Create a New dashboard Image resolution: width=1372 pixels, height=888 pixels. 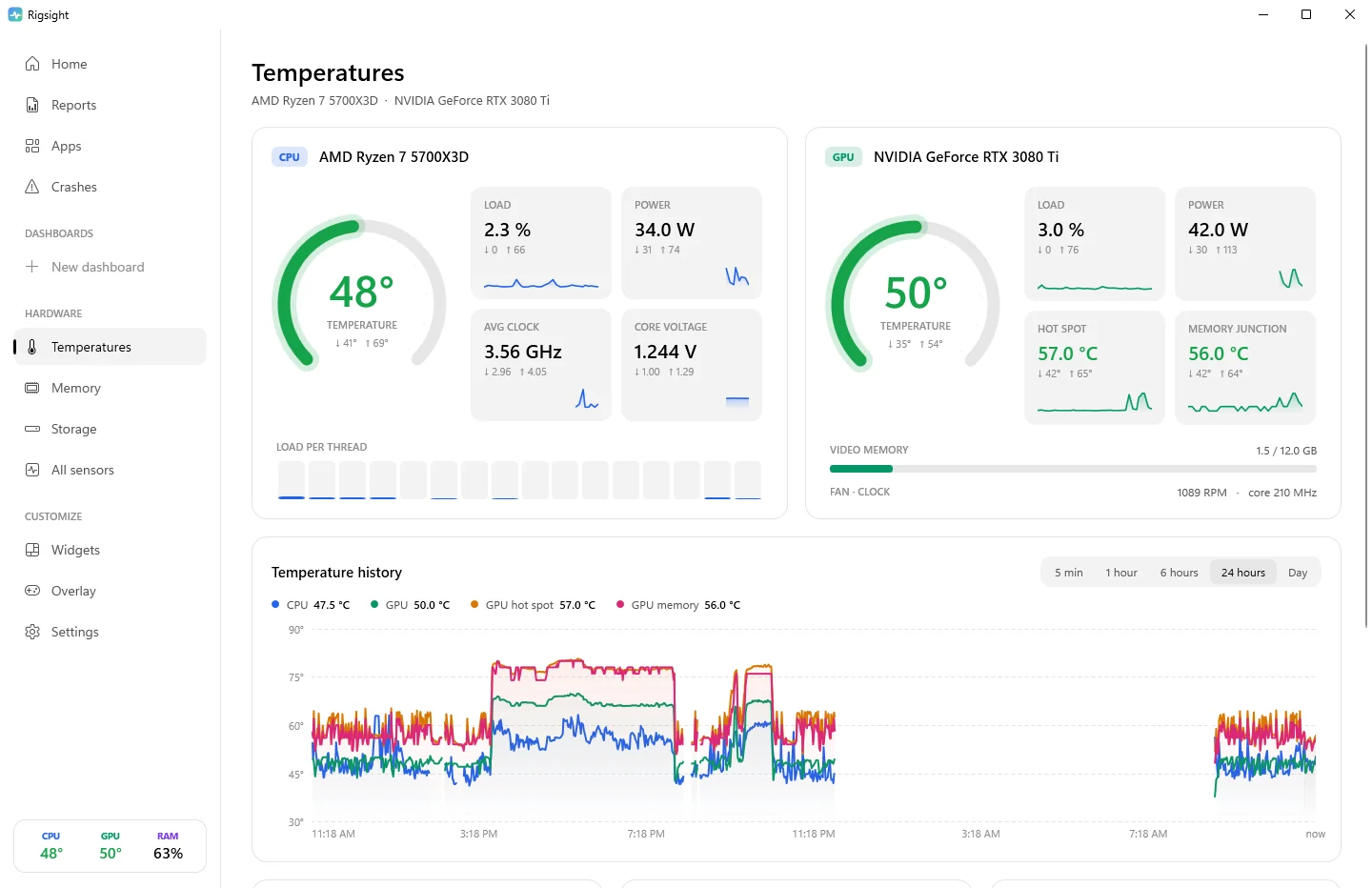tap(110, 267)
